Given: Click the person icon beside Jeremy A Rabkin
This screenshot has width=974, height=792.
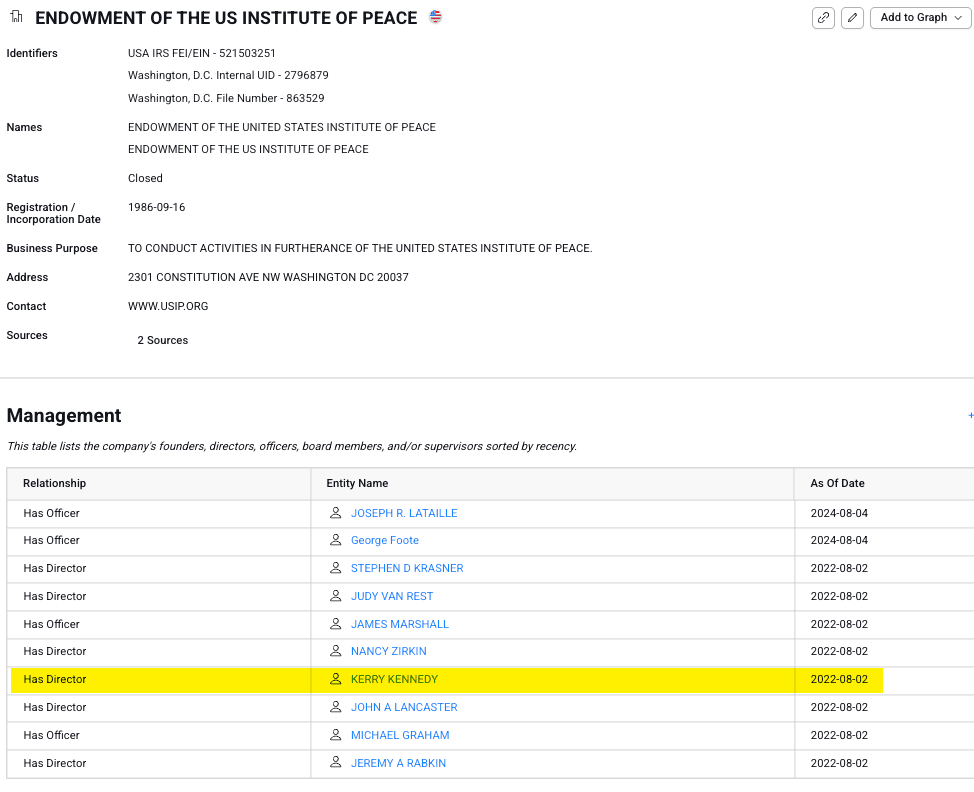Looking at the screenshot, I should (336, 763).
